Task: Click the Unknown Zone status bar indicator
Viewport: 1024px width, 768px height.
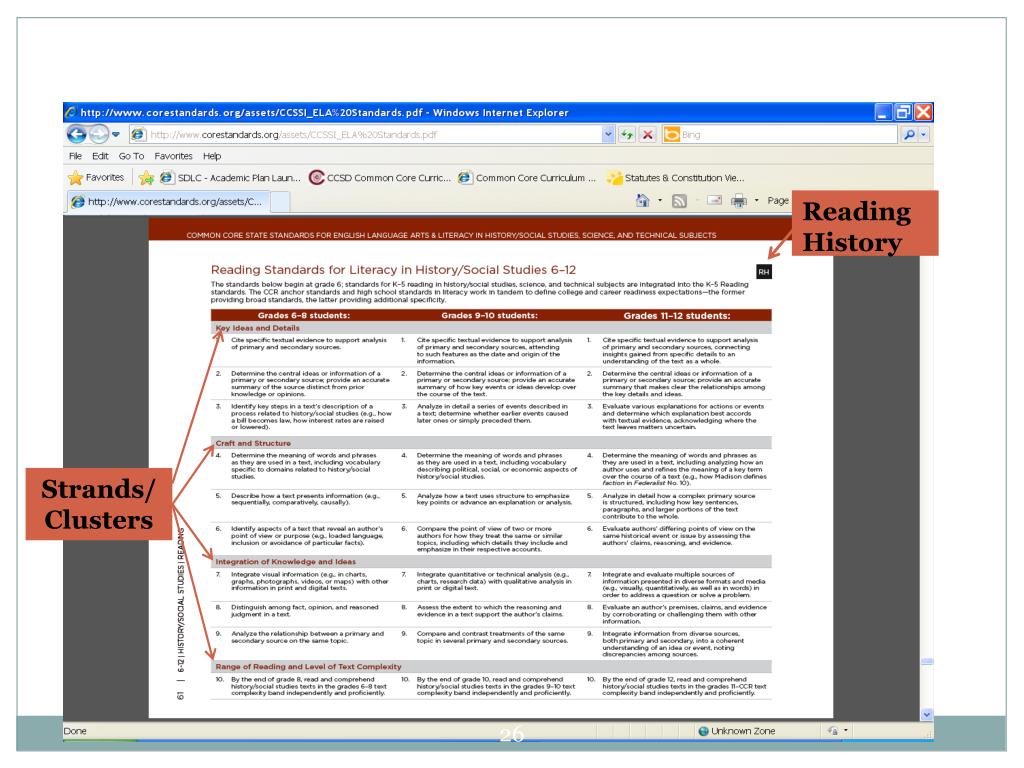Action: click(x=737, y=731)
